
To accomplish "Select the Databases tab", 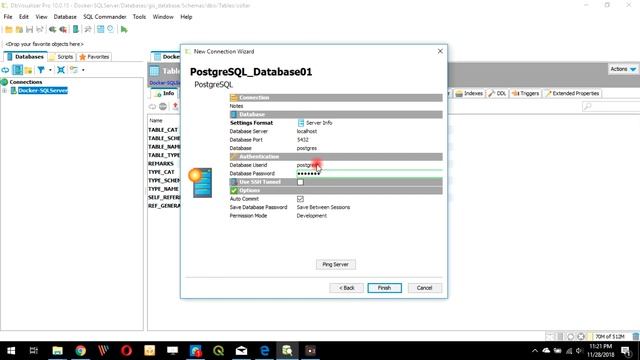I will tap(25, 57).
